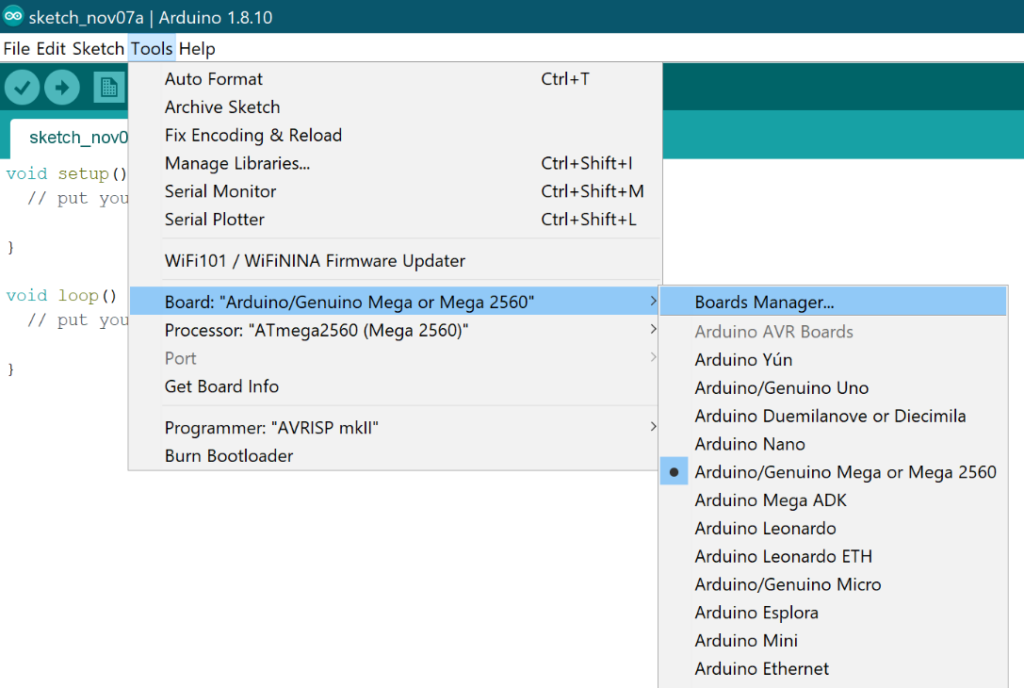Open the Sketch menu
The image size is (1024, 688).
98,49
